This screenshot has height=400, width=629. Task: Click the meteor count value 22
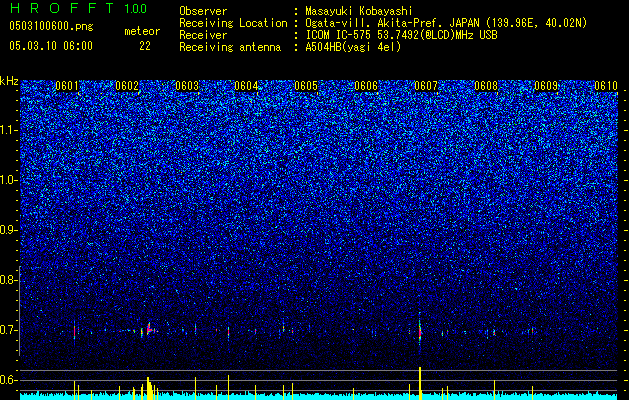point(145,46)
